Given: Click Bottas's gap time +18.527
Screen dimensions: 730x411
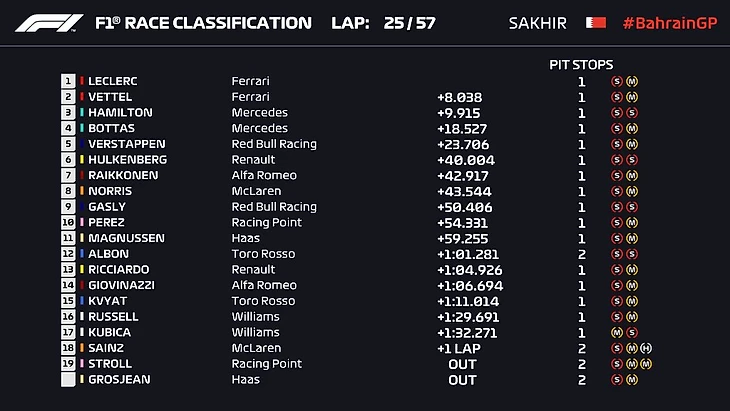Looking at the screenshot, I should [462, 128].
